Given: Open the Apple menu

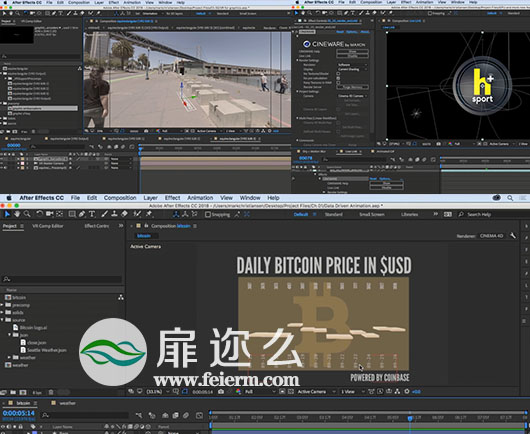Looking at the screenshot, I should (x=9, y=198).
